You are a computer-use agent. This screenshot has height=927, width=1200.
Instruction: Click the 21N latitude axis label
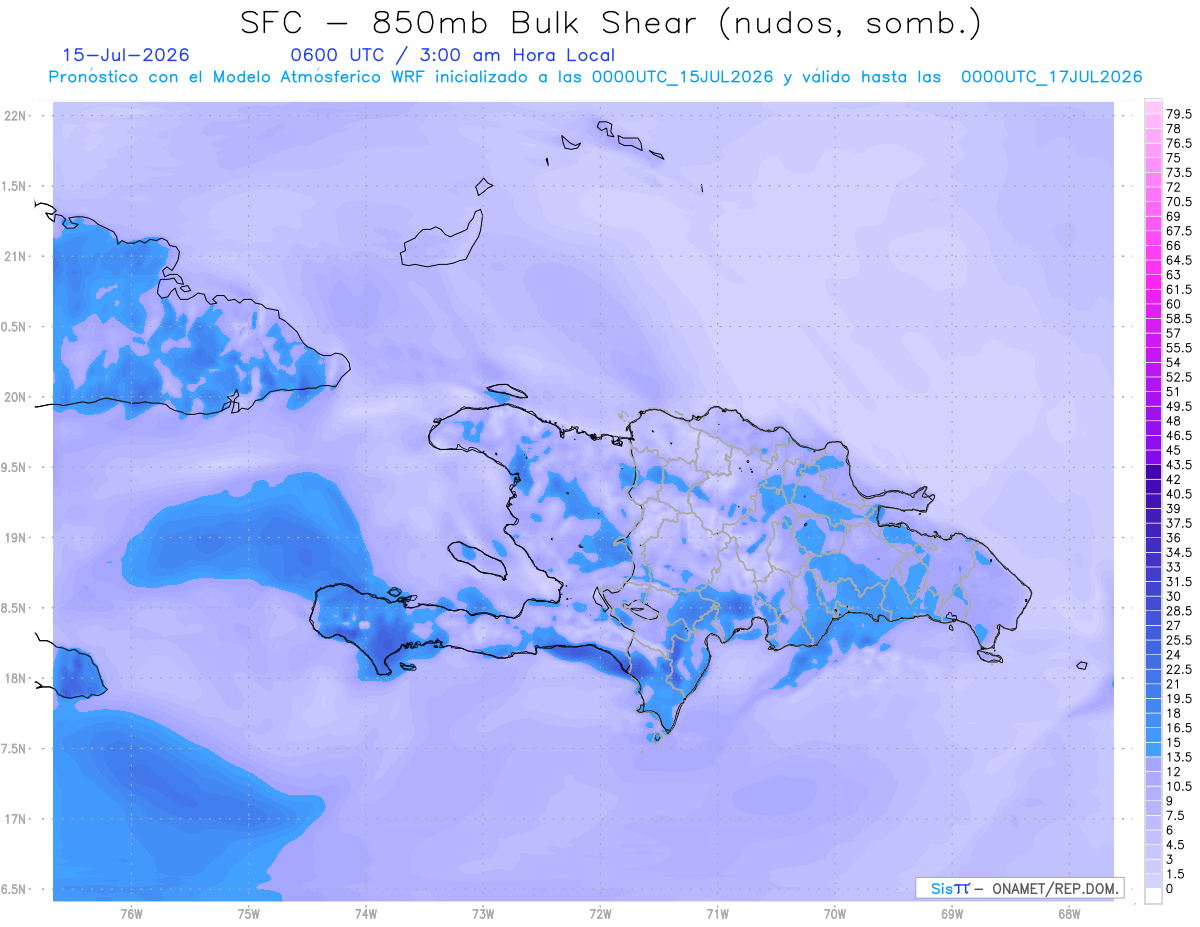coord(15,257)
